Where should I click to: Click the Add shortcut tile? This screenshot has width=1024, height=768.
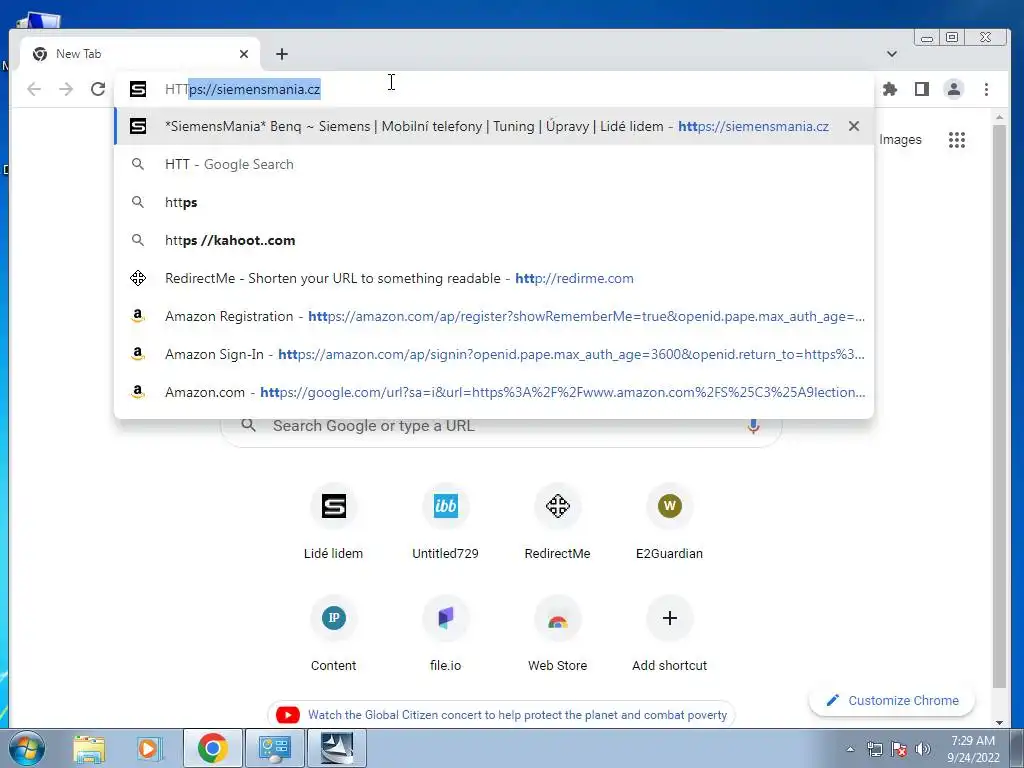669,635
